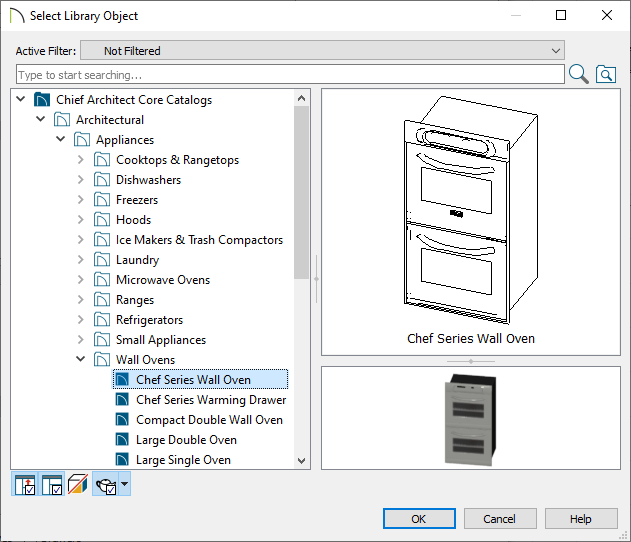Viewport: 631px width, 542px height.
Task: Click the Microwave Ovens folder icon
Action: click(102, 280)
